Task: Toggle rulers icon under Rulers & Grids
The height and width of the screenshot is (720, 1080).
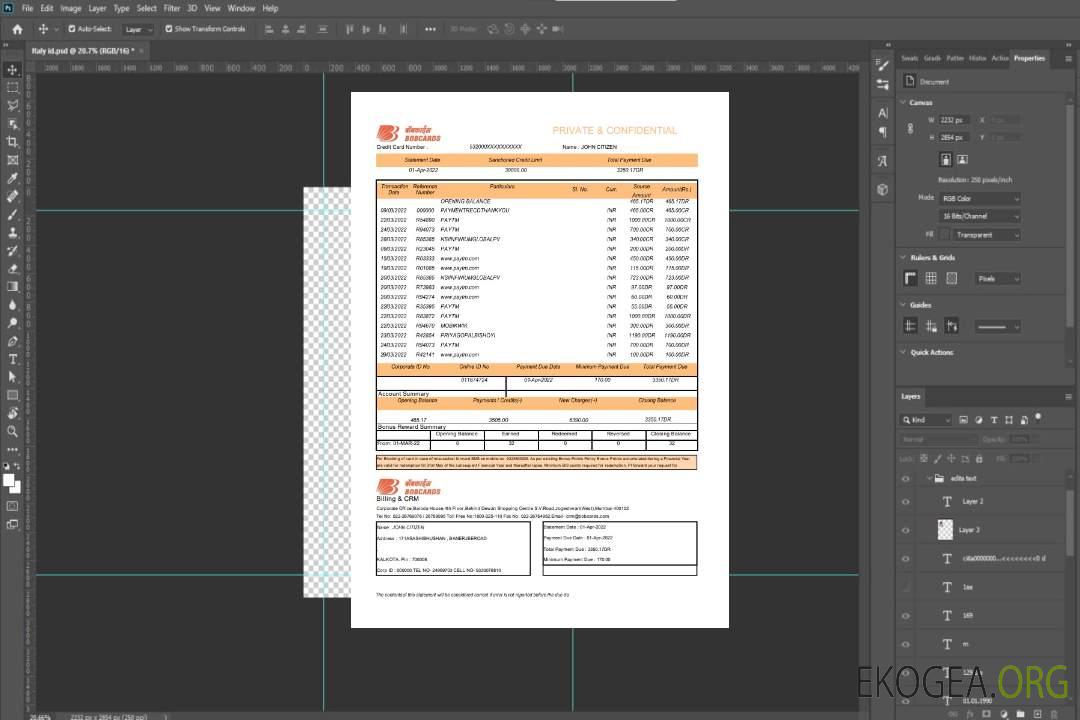Action: coord(911,278)
